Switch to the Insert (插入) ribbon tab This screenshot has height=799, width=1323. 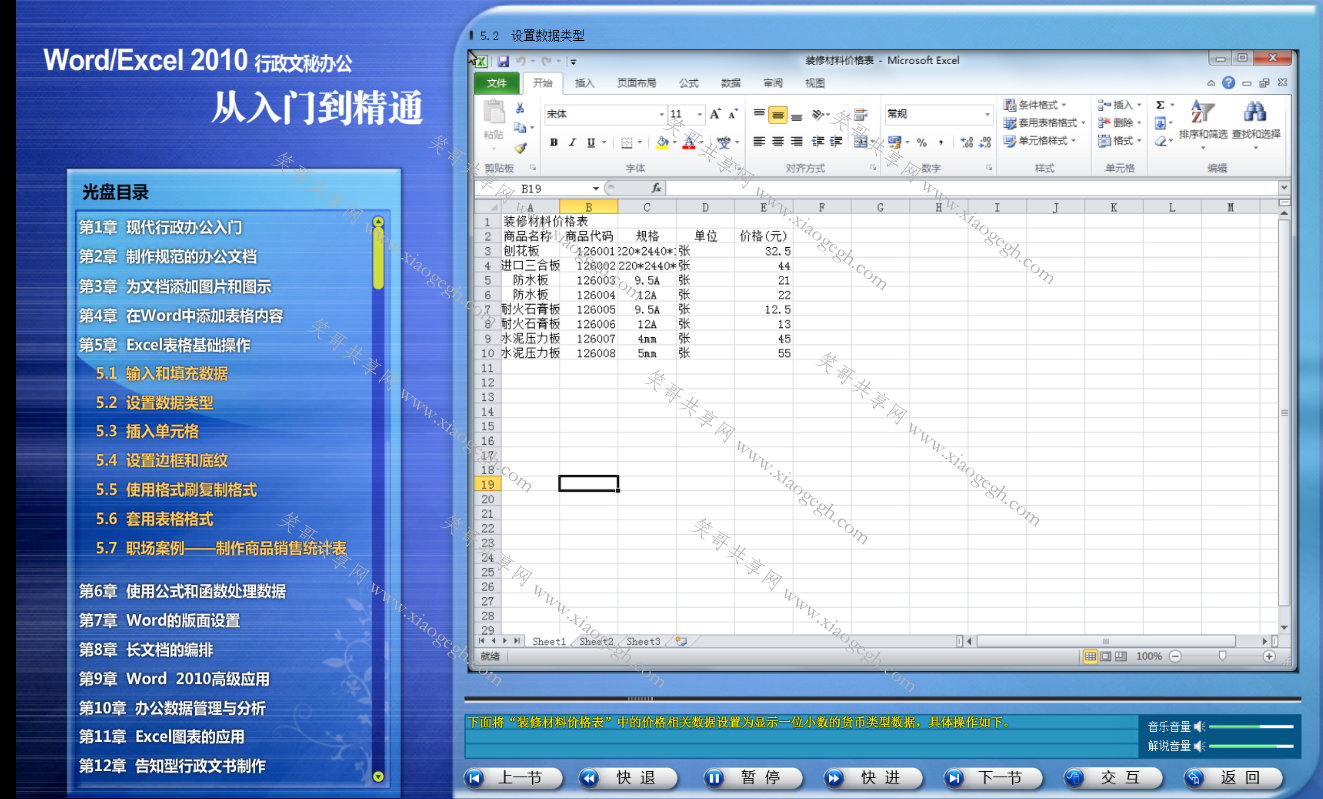click(585, 83)
